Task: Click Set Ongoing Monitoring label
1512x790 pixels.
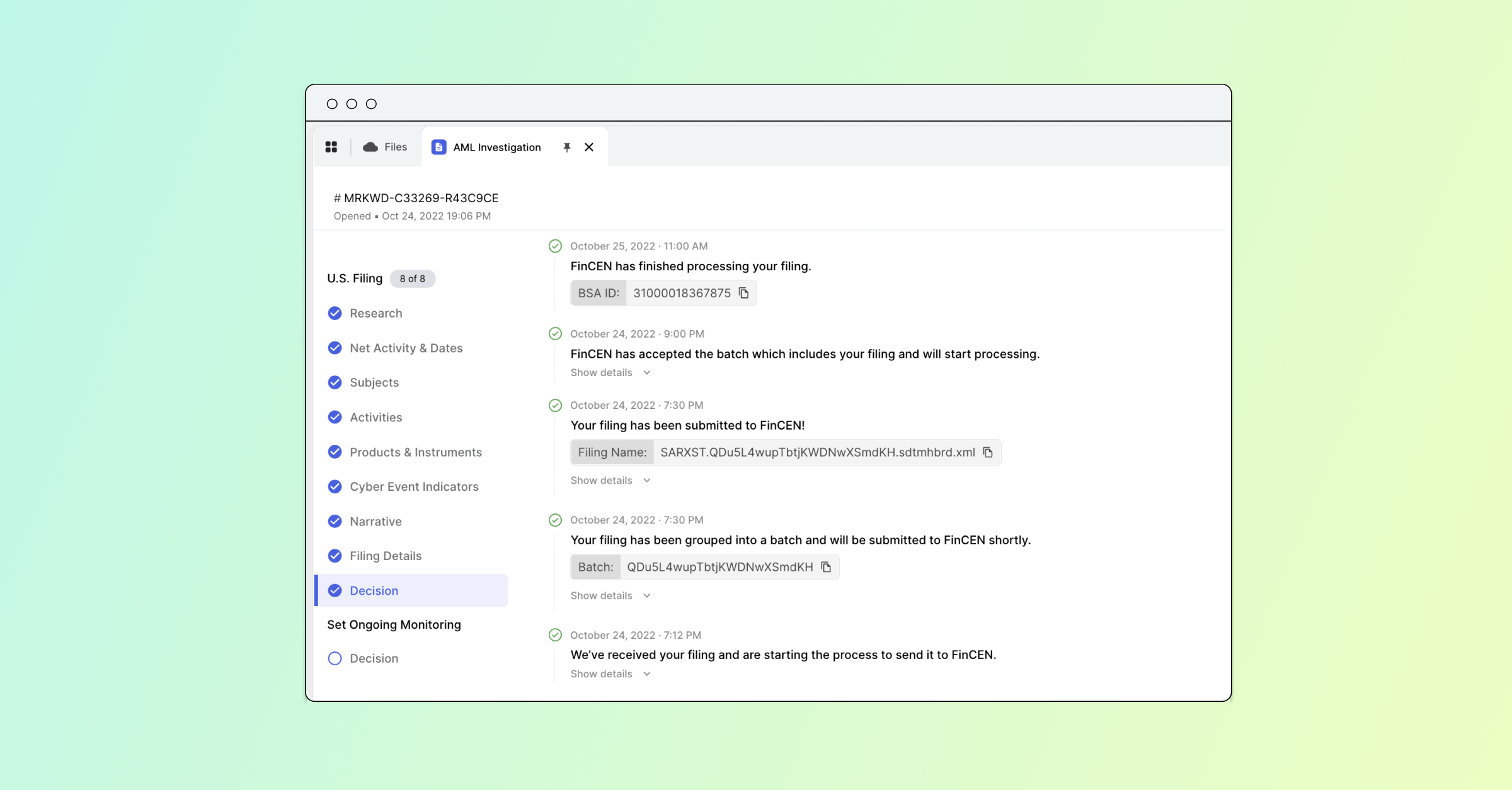Action: [x=393, y=624]
